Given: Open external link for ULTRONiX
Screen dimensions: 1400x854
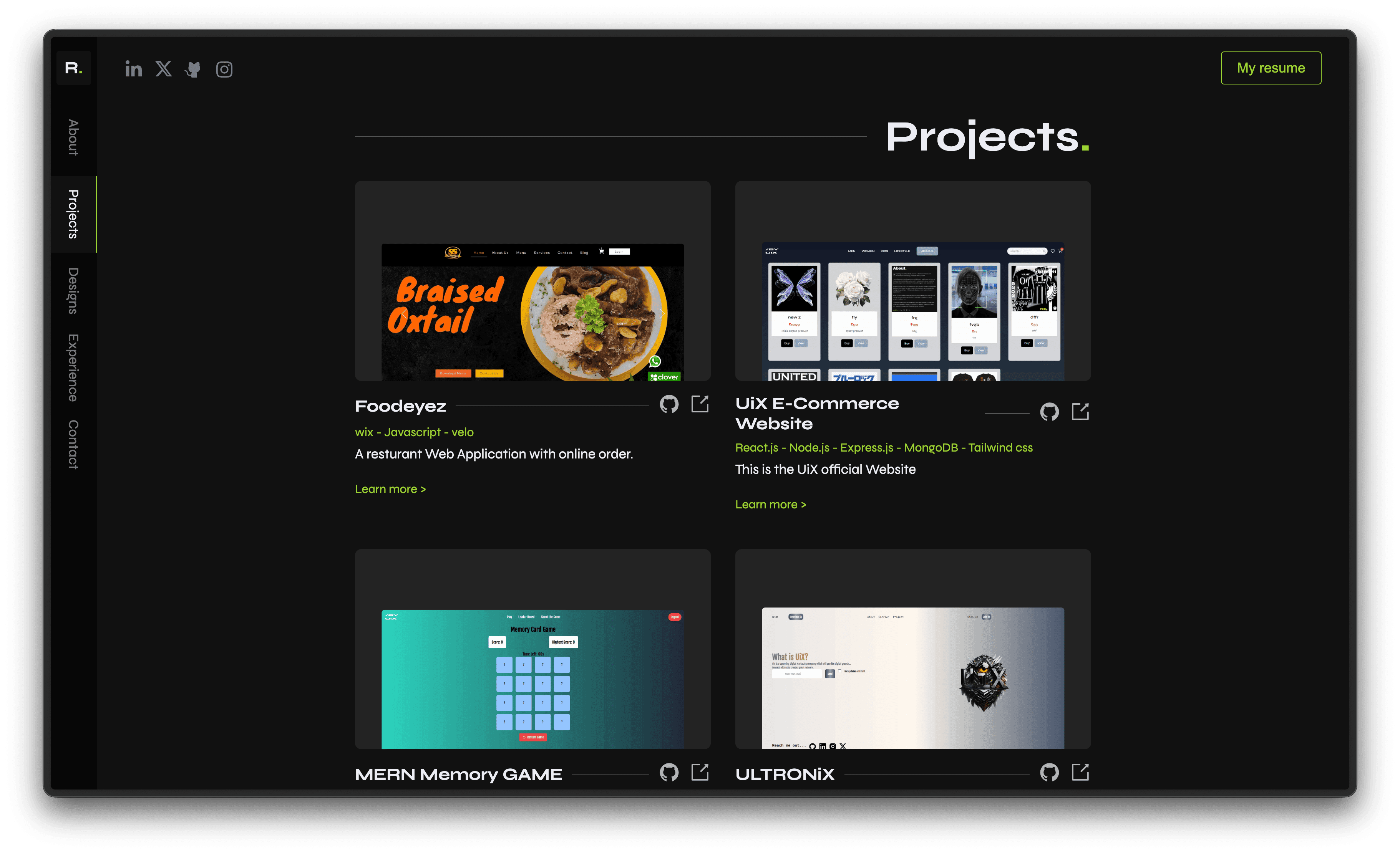Looking at the screenshot, I should 1080,772.
